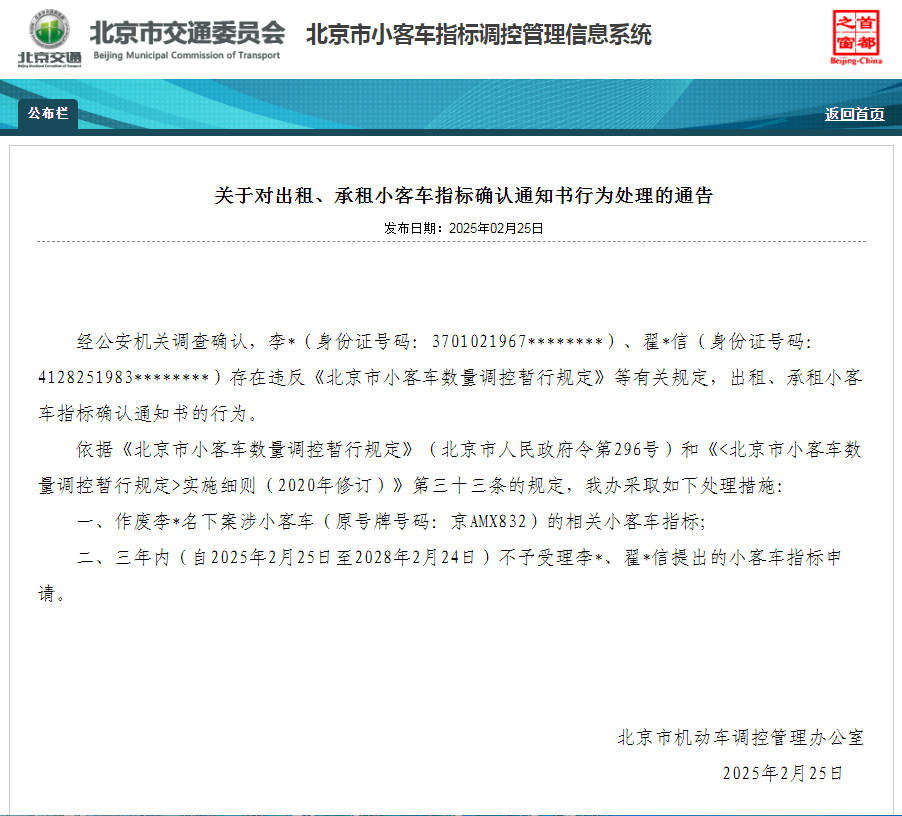Click the 返回首页 link

(x=854, y=114)
